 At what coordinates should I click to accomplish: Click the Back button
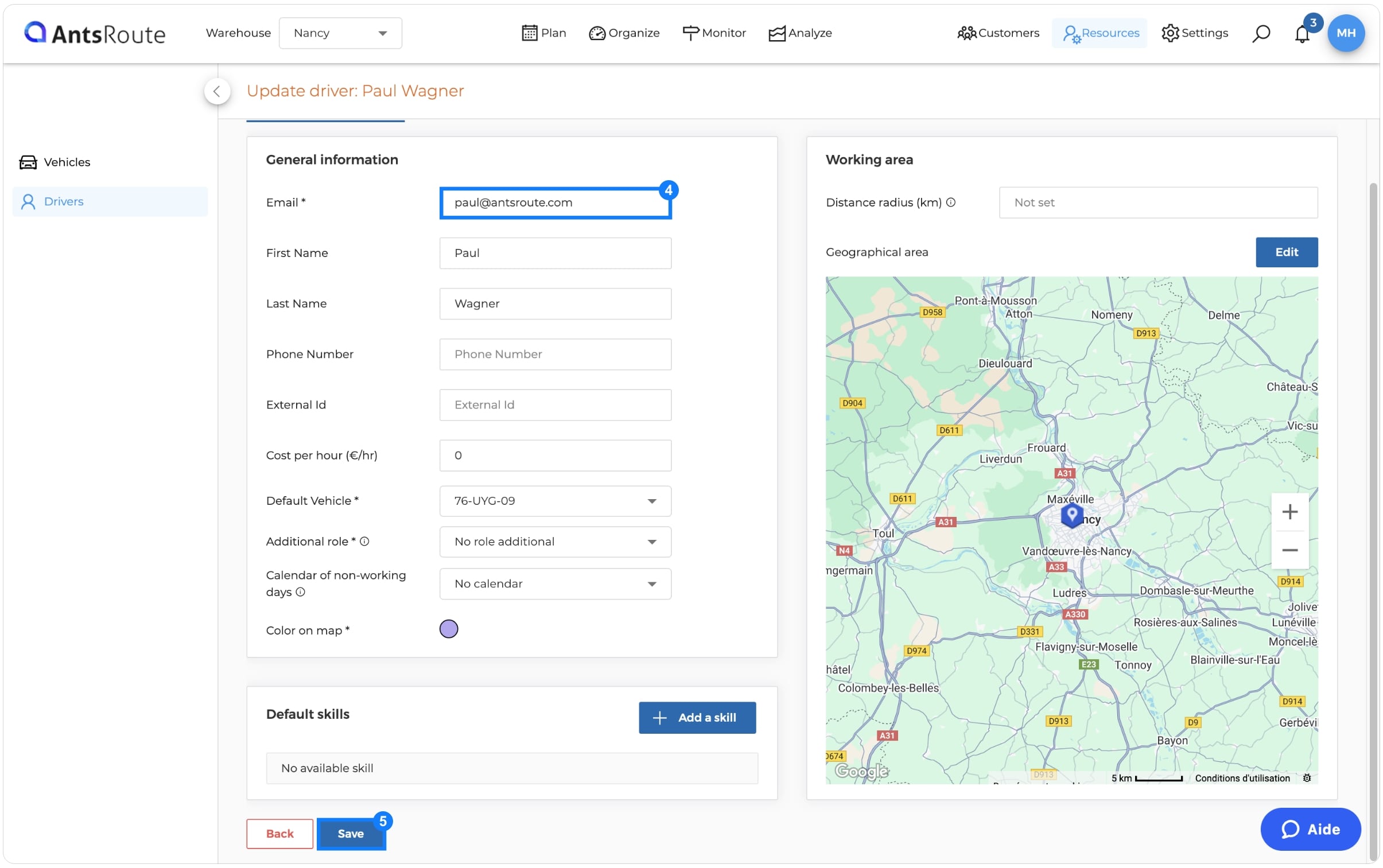click(279, 834)
